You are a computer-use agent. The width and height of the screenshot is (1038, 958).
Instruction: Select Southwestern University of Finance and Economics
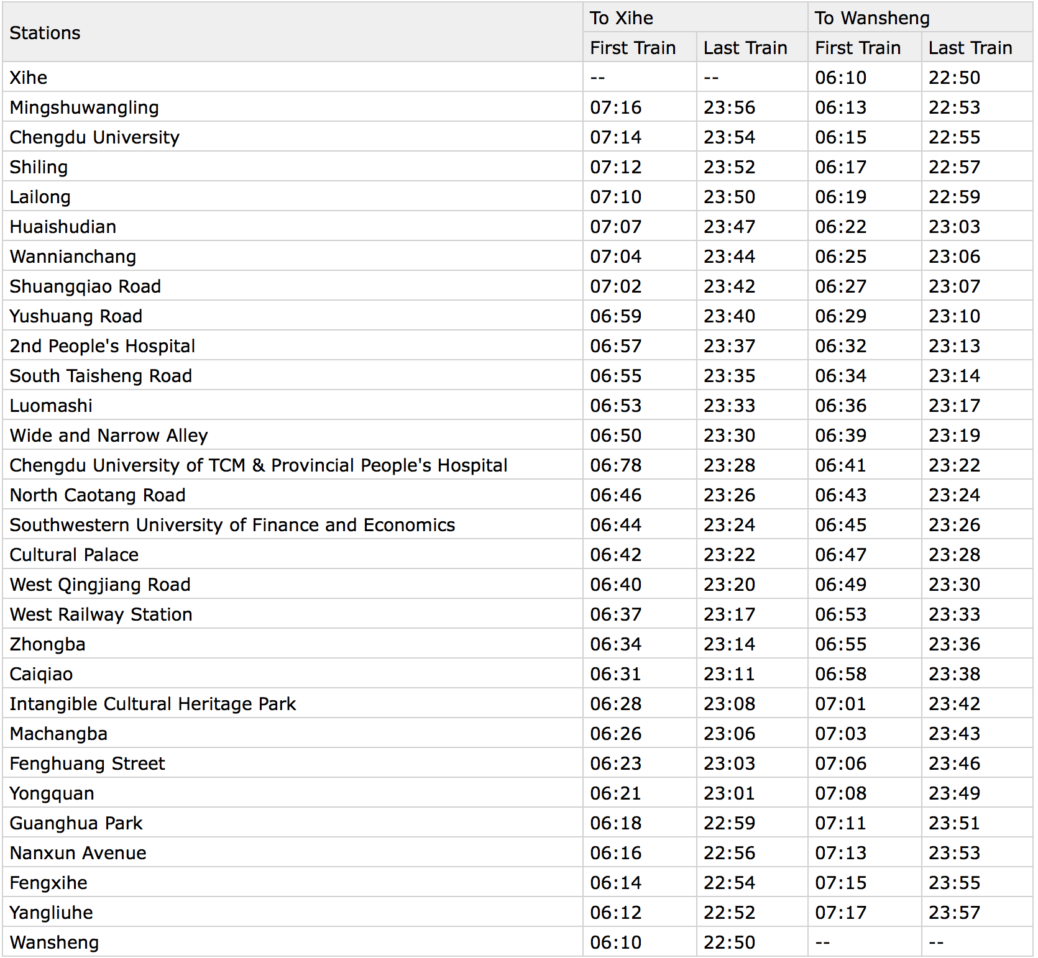tap(232, 525)
